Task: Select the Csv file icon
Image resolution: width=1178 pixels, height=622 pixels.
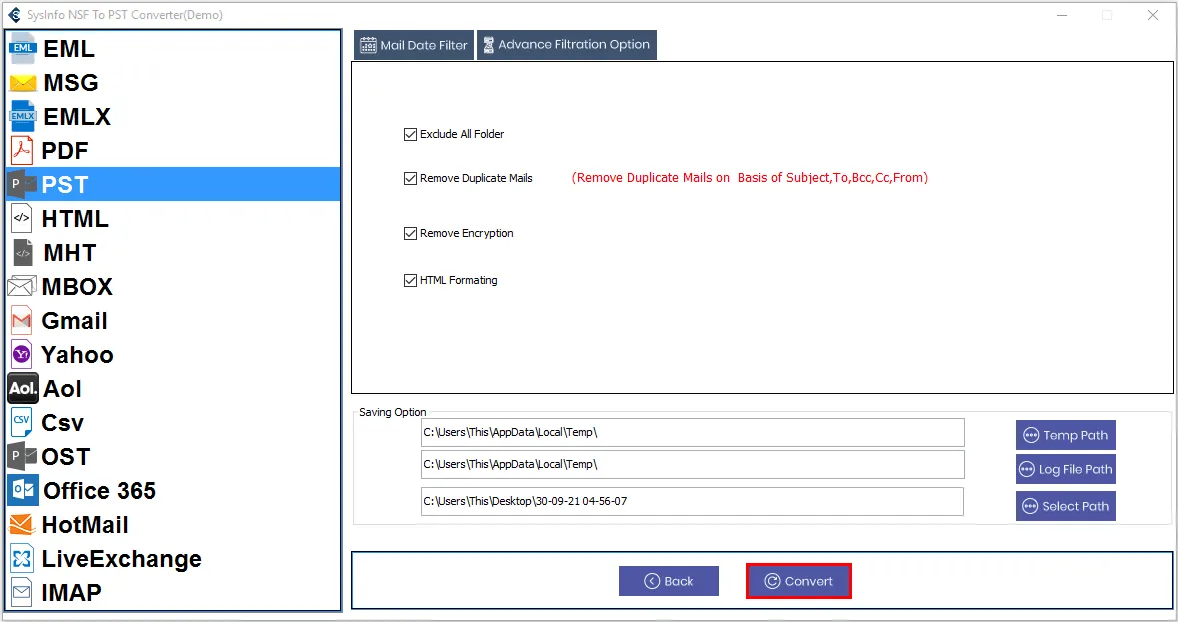Action: pyautogui.click(x=22, y=423)
